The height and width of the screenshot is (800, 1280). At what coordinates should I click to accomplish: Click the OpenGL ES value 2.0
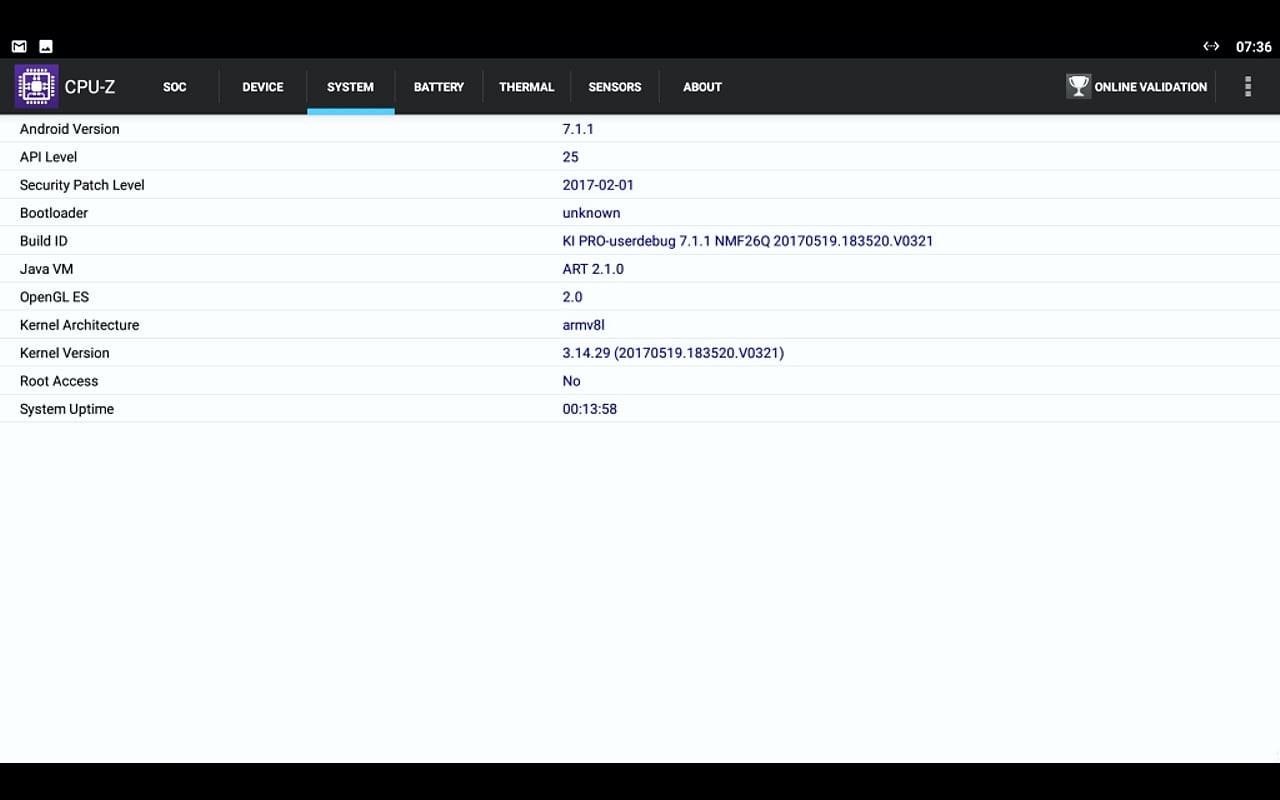573,297
